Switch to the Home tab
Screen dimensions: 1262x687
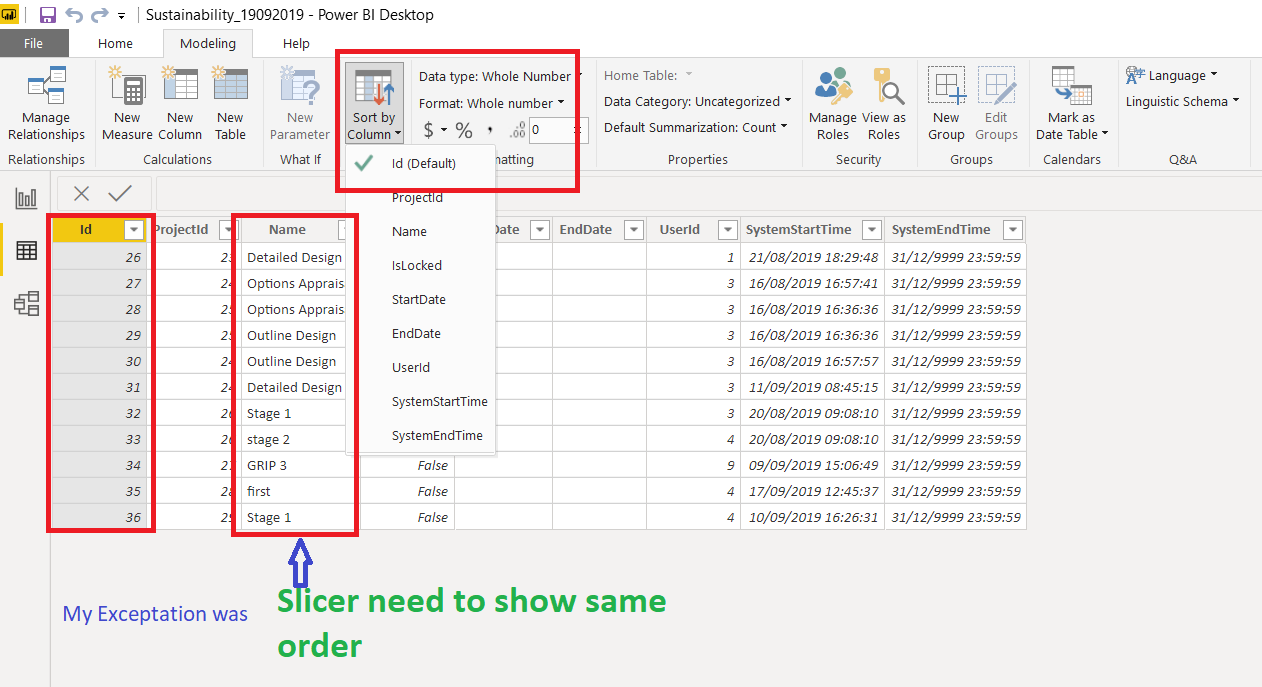pos(115,43)
